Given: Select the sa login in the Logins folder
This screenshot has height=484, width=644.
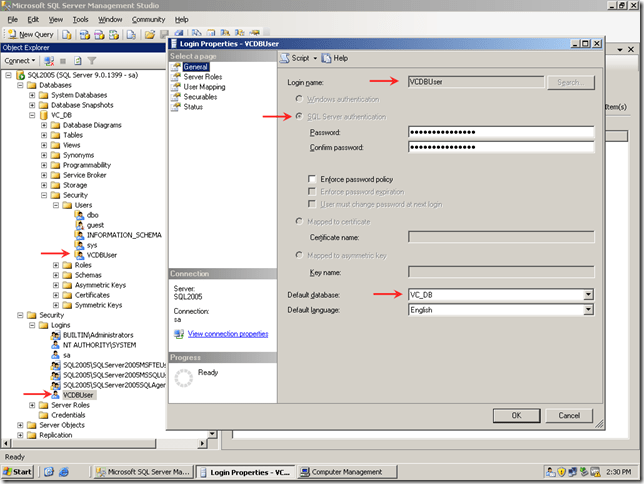Looking at the screenshot, I should click(x=67, y=354).
